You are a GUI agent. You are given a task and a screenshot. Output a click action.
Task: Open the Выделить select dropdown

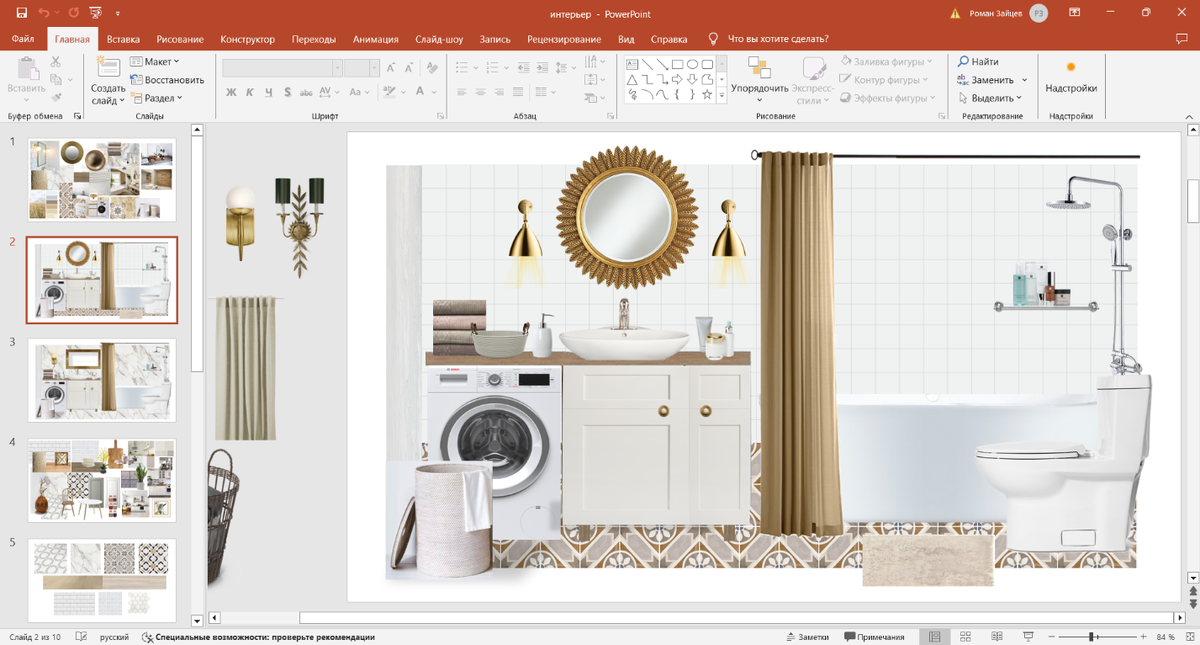pyautogui.click(x=990, y=98)
